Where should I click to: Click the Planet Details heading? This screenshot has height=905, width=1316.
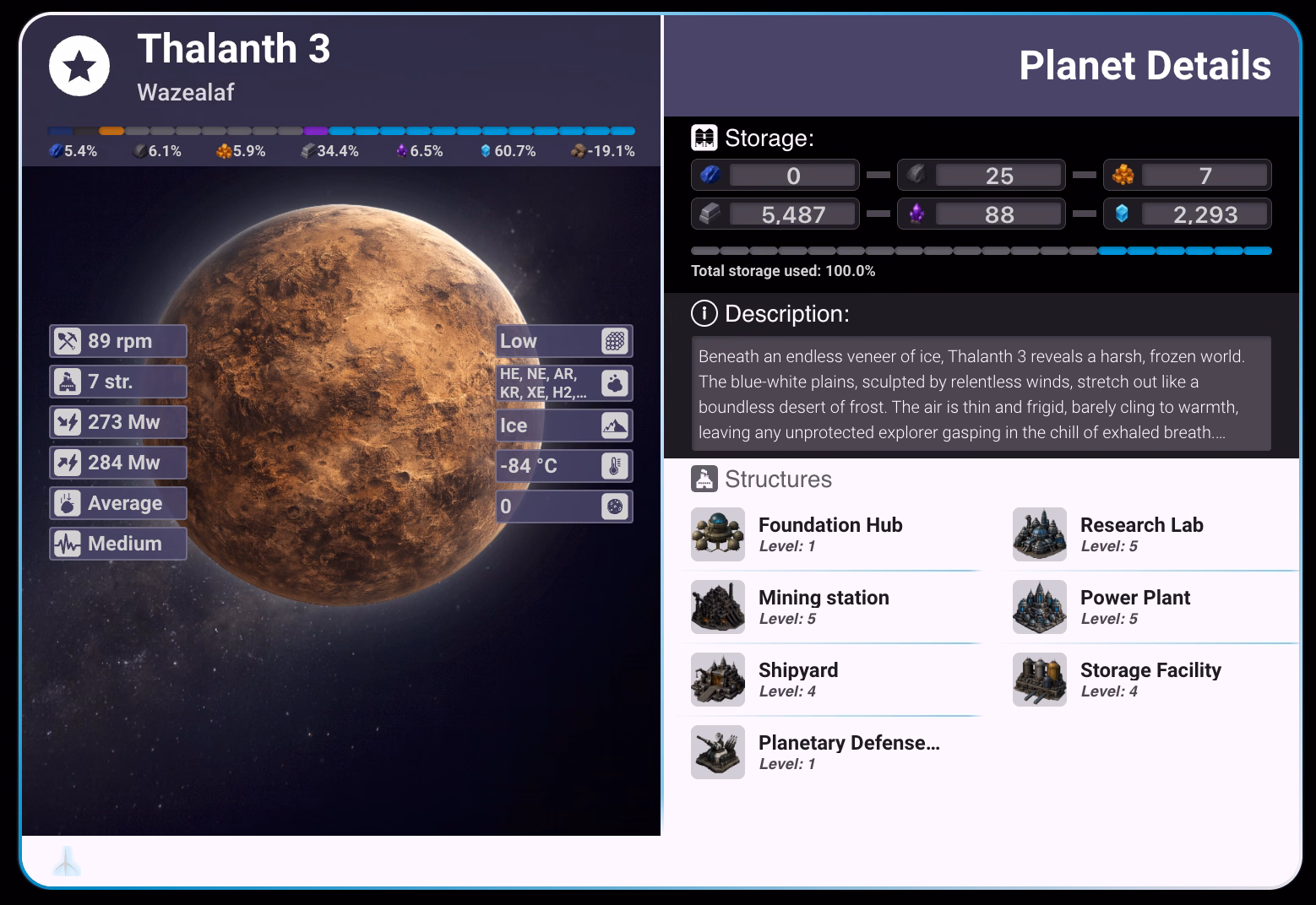1145,66
